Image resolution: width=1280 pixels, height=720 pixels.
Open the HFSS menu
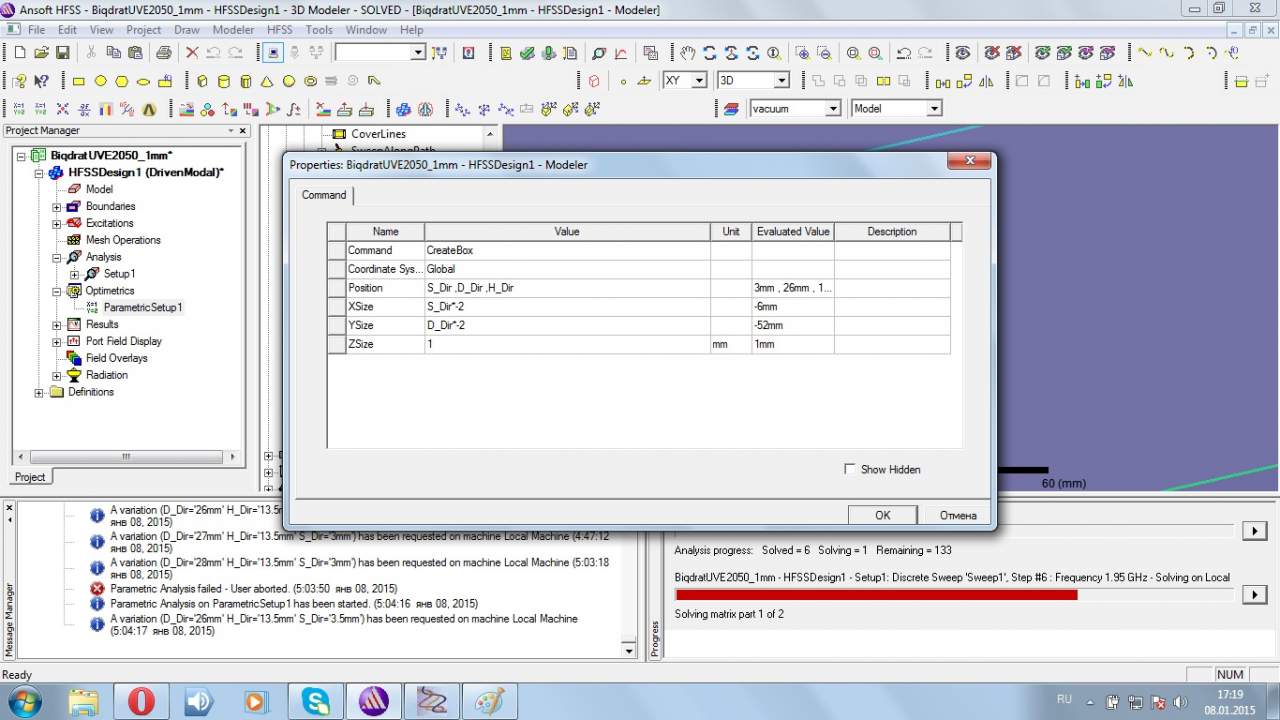click(x=279, y=30)
